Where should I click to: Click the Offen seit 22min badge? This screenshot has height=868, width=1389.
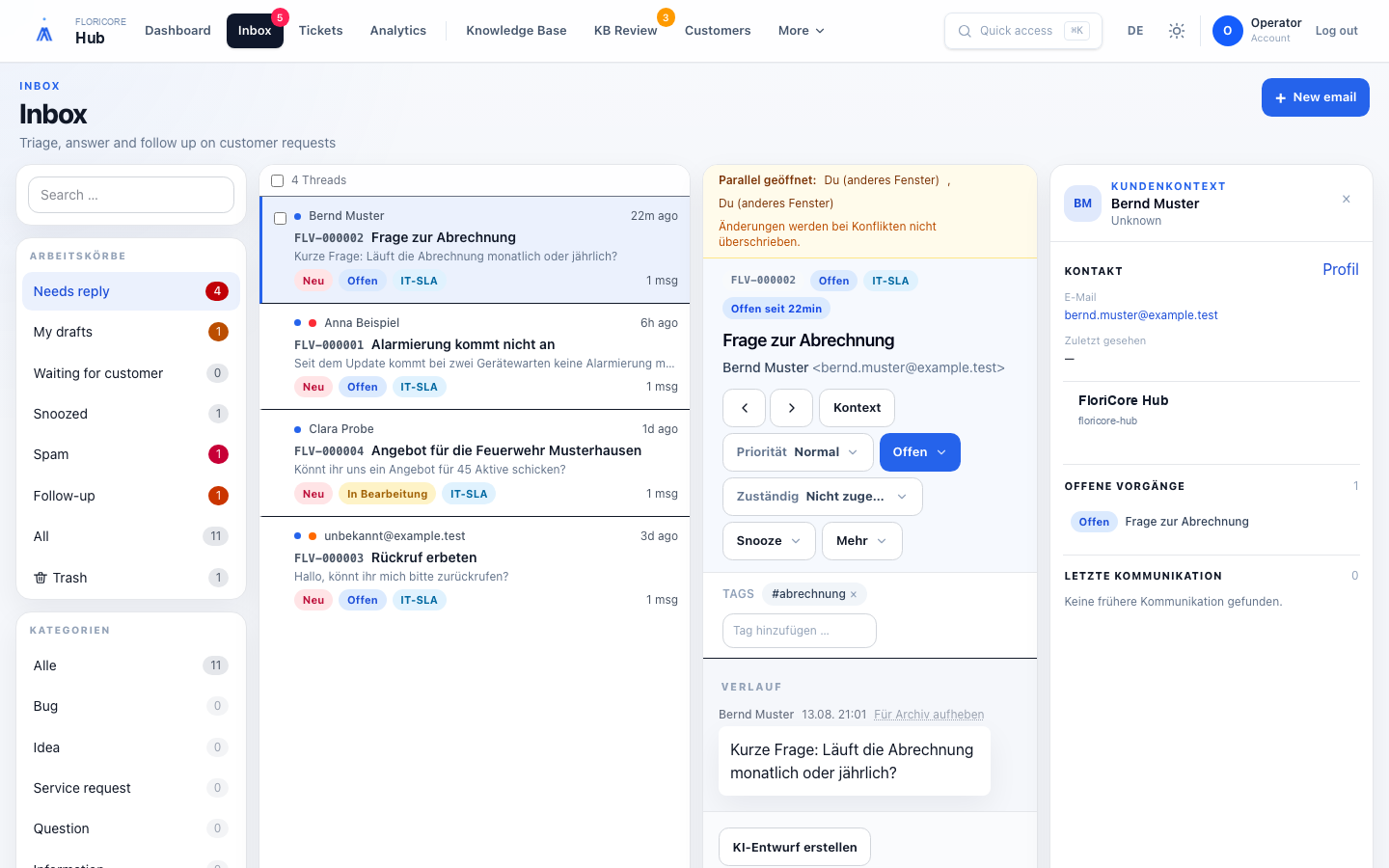(776, 309)
